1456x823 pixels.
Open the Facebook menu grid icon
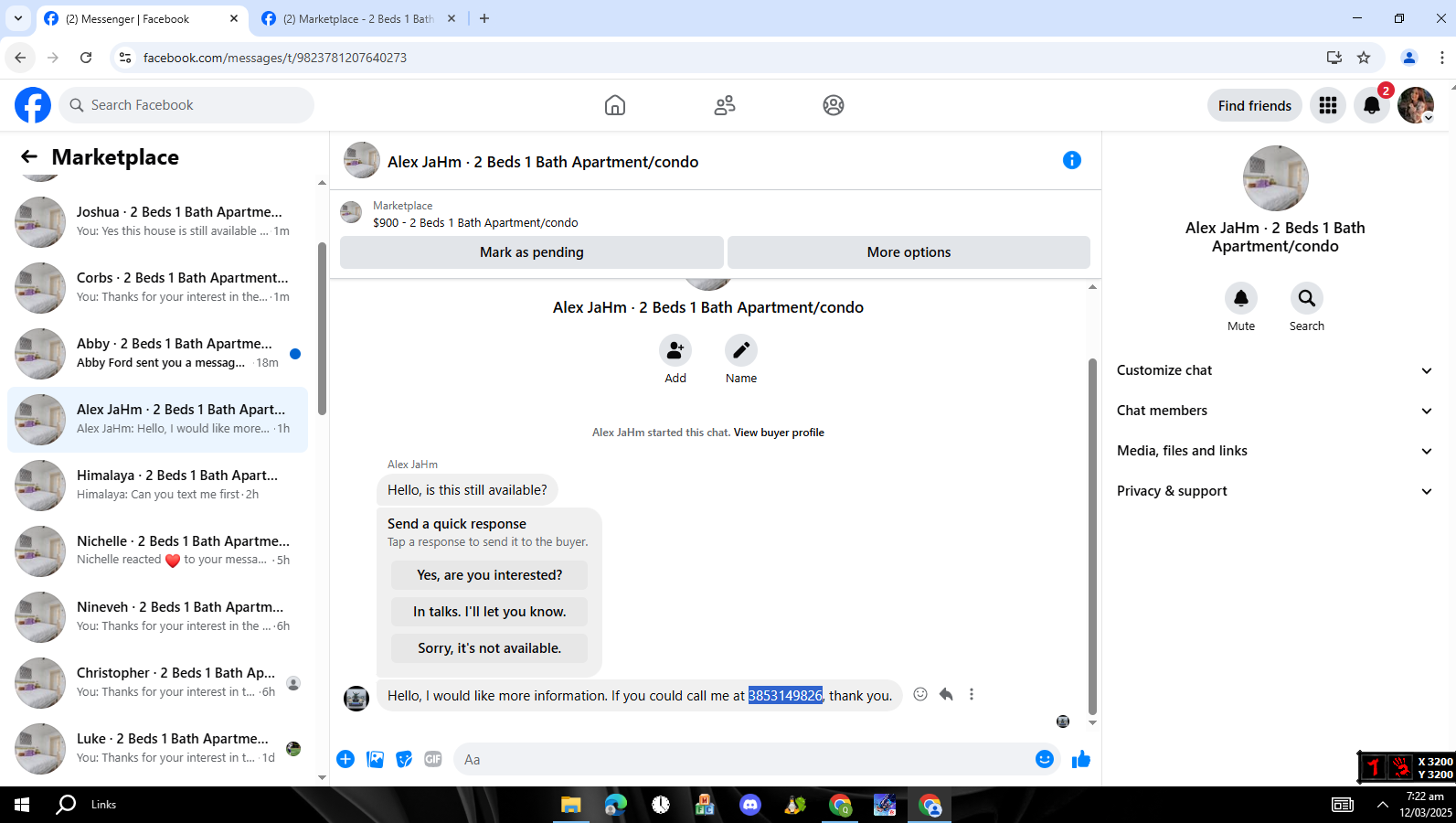tap(1328, 105)
